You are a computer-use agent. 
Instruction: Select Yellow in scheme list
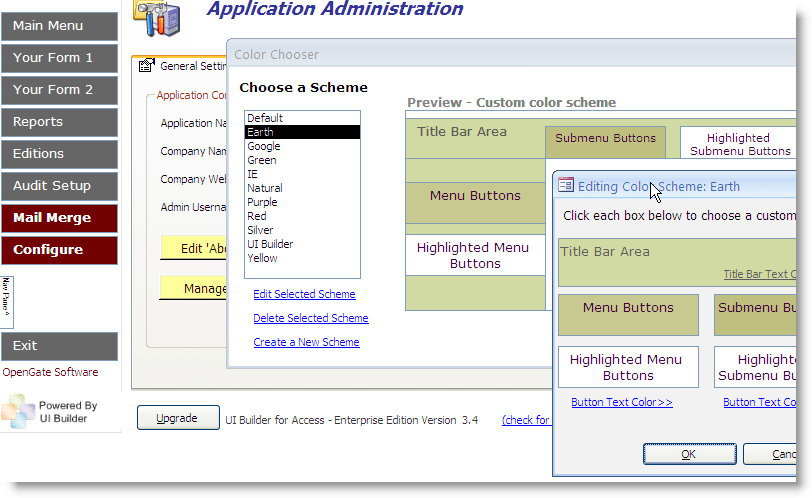tap(302, 258)
